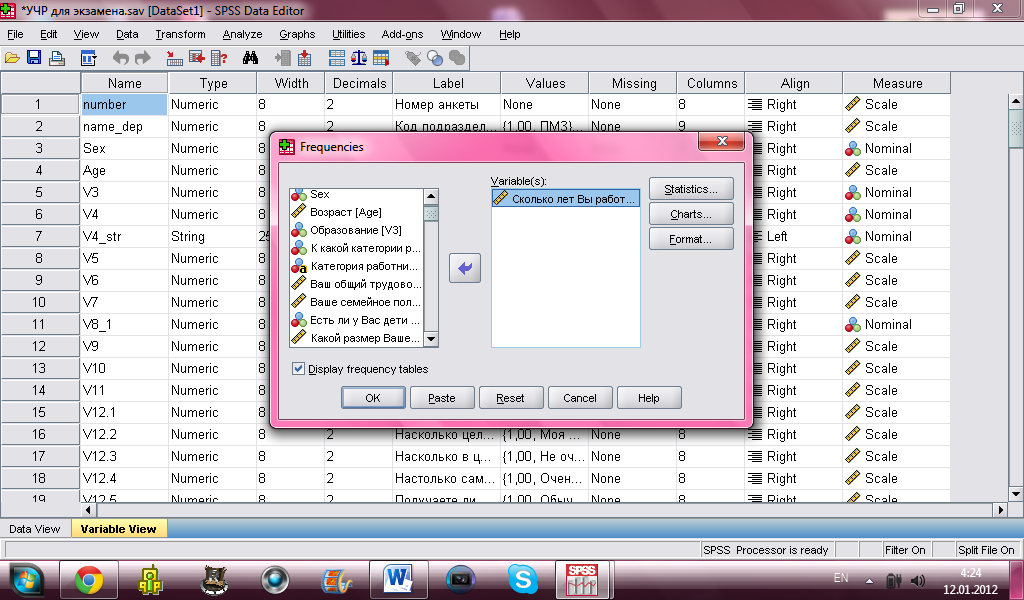
Task: Undo the last action in the toolbar
Action: pos(120,58)
